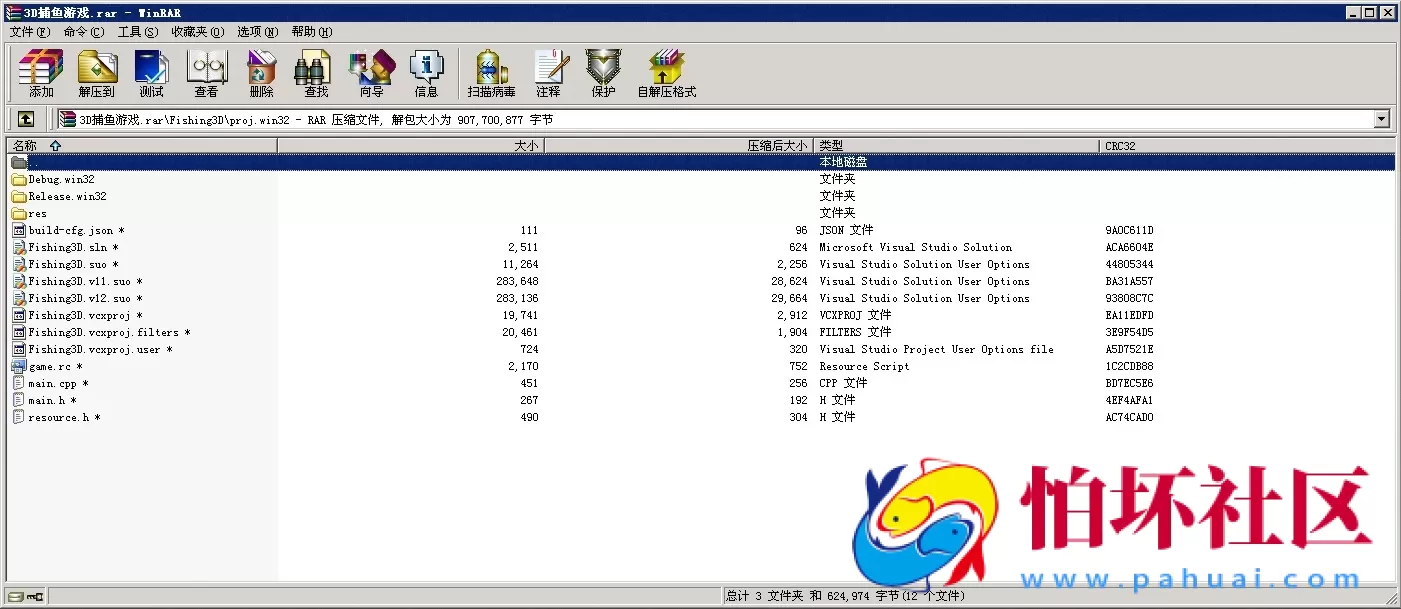Screen dimensions: 1401x609
Task: Open search via the 查找 (Find) icon
Action: pos(314,72)
